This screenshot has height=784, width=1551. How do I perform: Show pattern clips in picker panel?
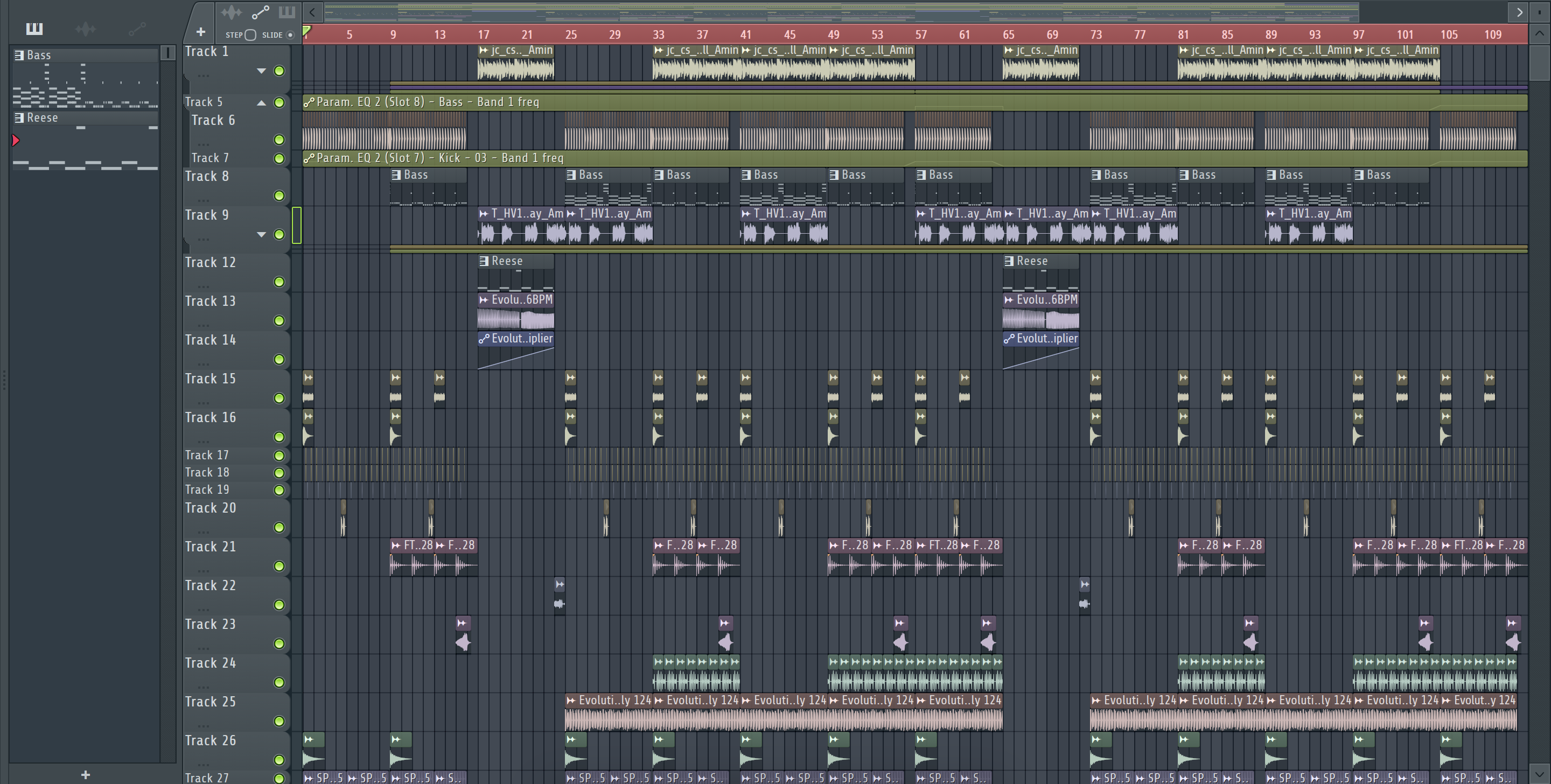[34, 29]
